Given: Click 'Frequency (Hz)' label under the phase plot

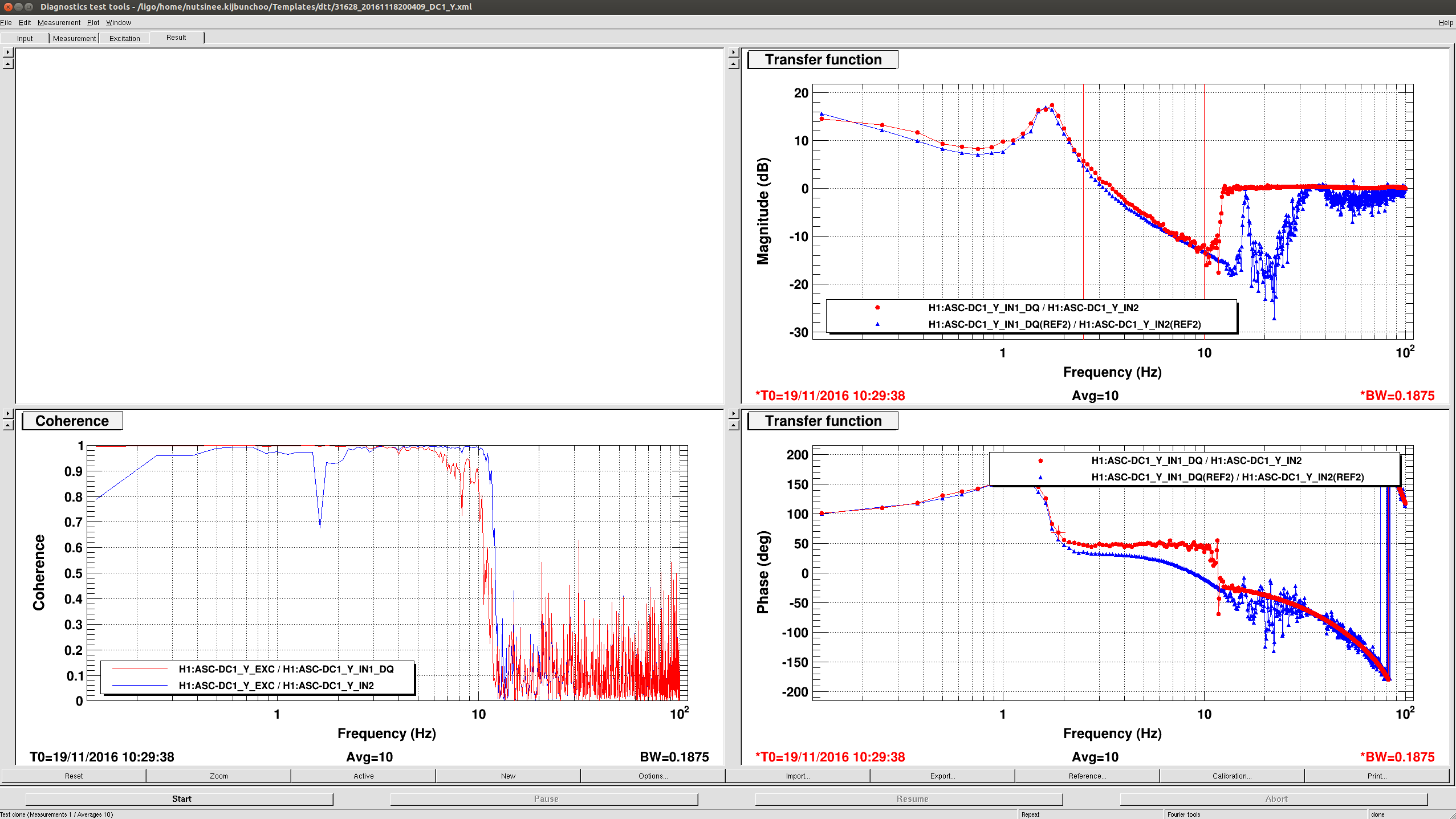Looking at the screenshot, I should pos(1112,734).
